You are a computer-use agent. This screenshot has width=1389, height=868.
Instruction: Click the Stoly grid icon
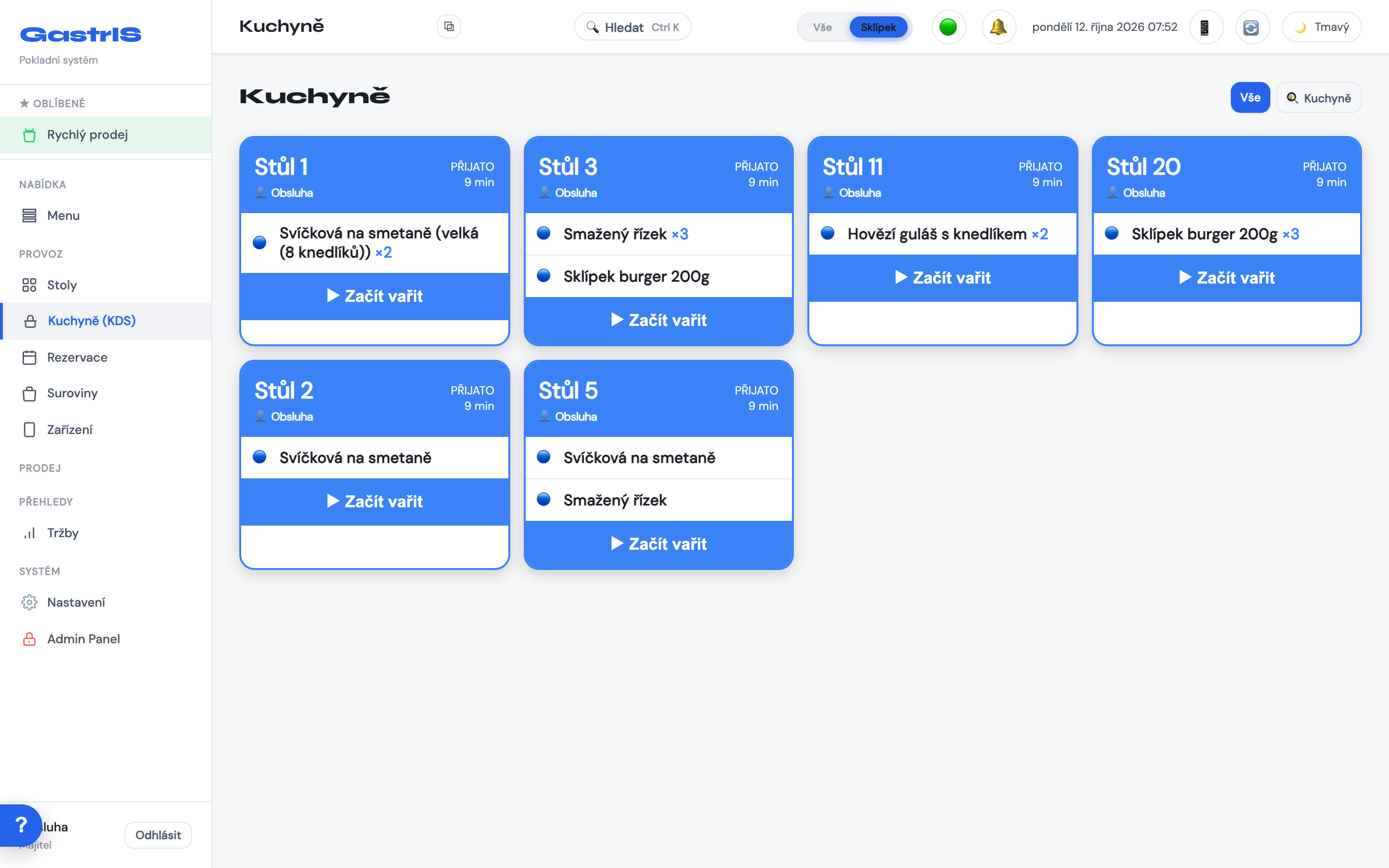coord(29,285)
